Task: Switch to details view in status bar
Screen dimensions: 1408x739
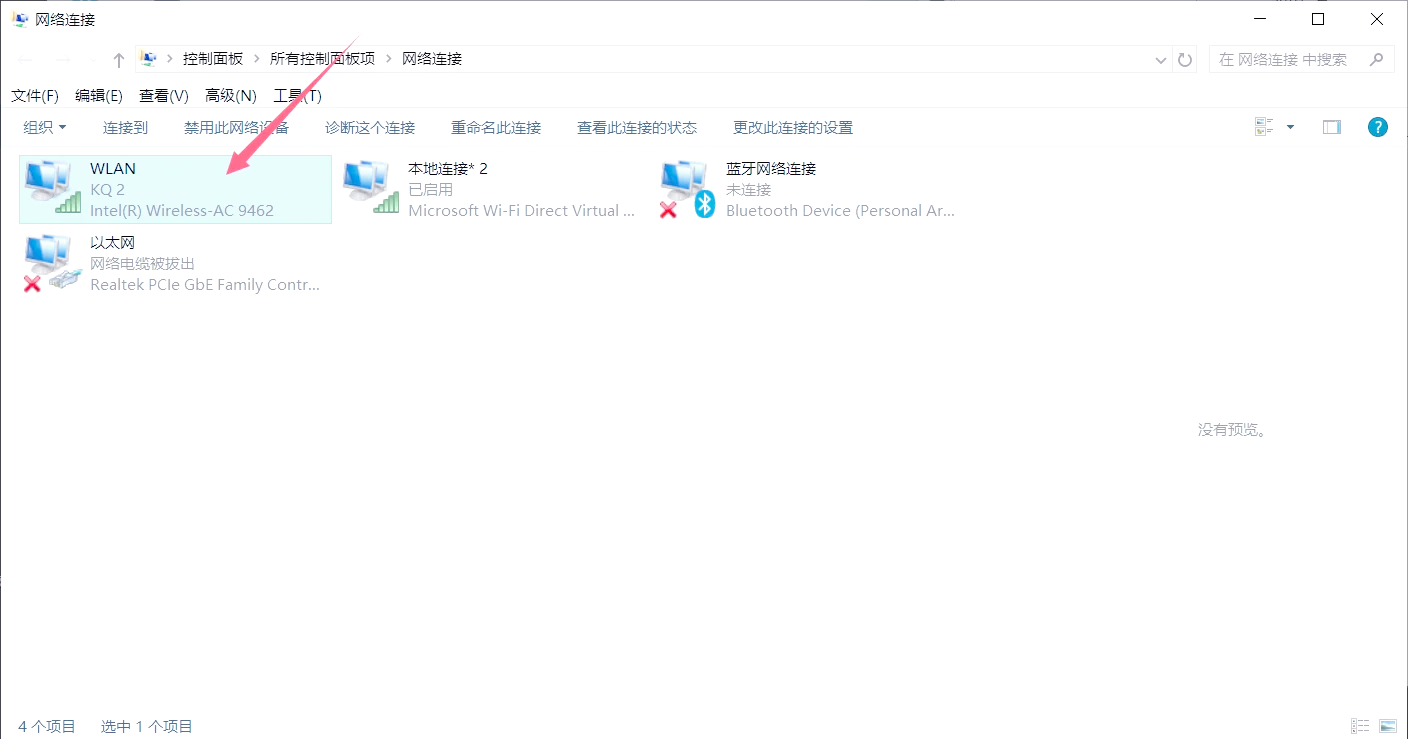Action: pos(1360,726)
